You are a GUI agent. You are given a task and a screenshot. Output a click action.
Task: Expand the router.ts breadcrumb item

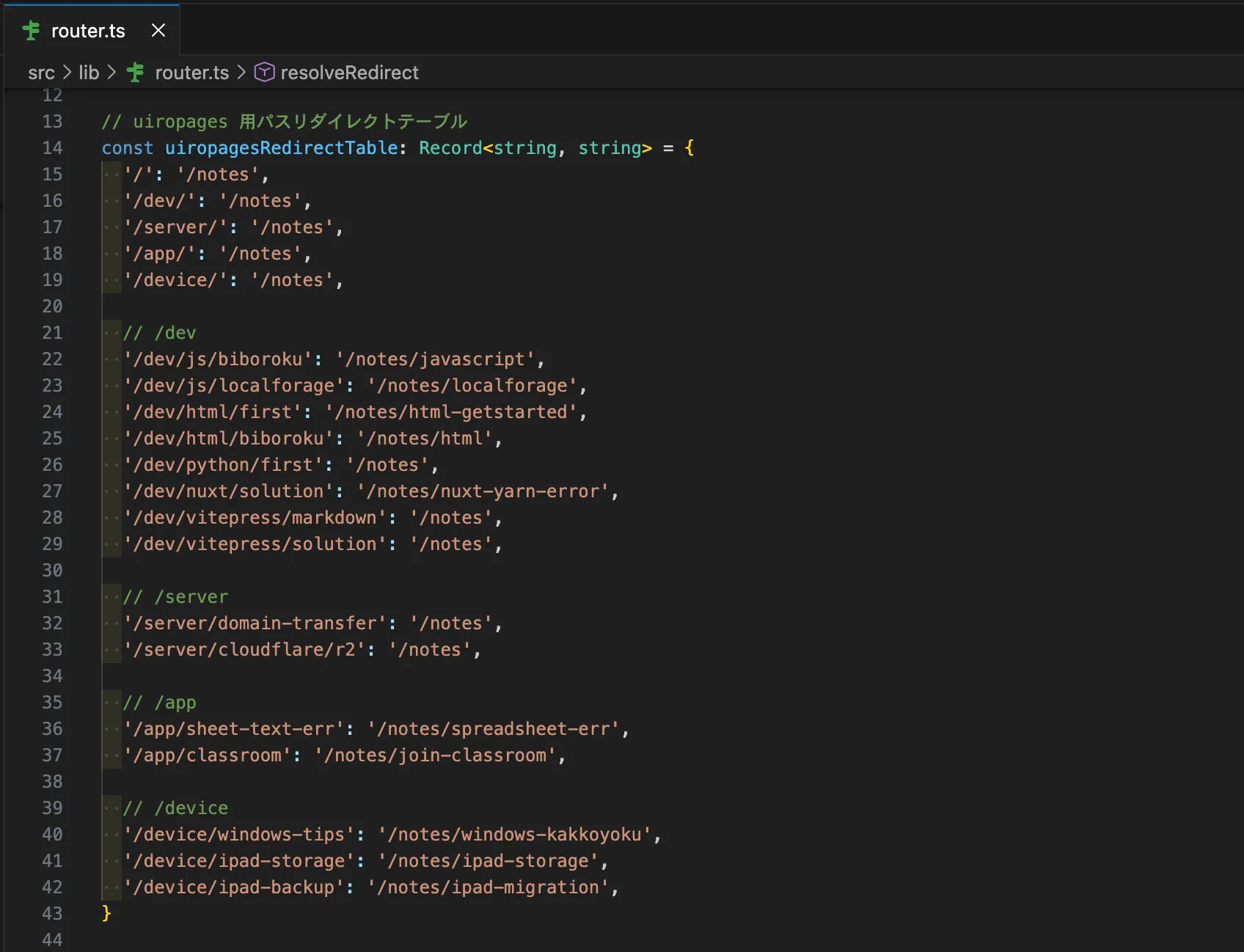click(191, 73)
